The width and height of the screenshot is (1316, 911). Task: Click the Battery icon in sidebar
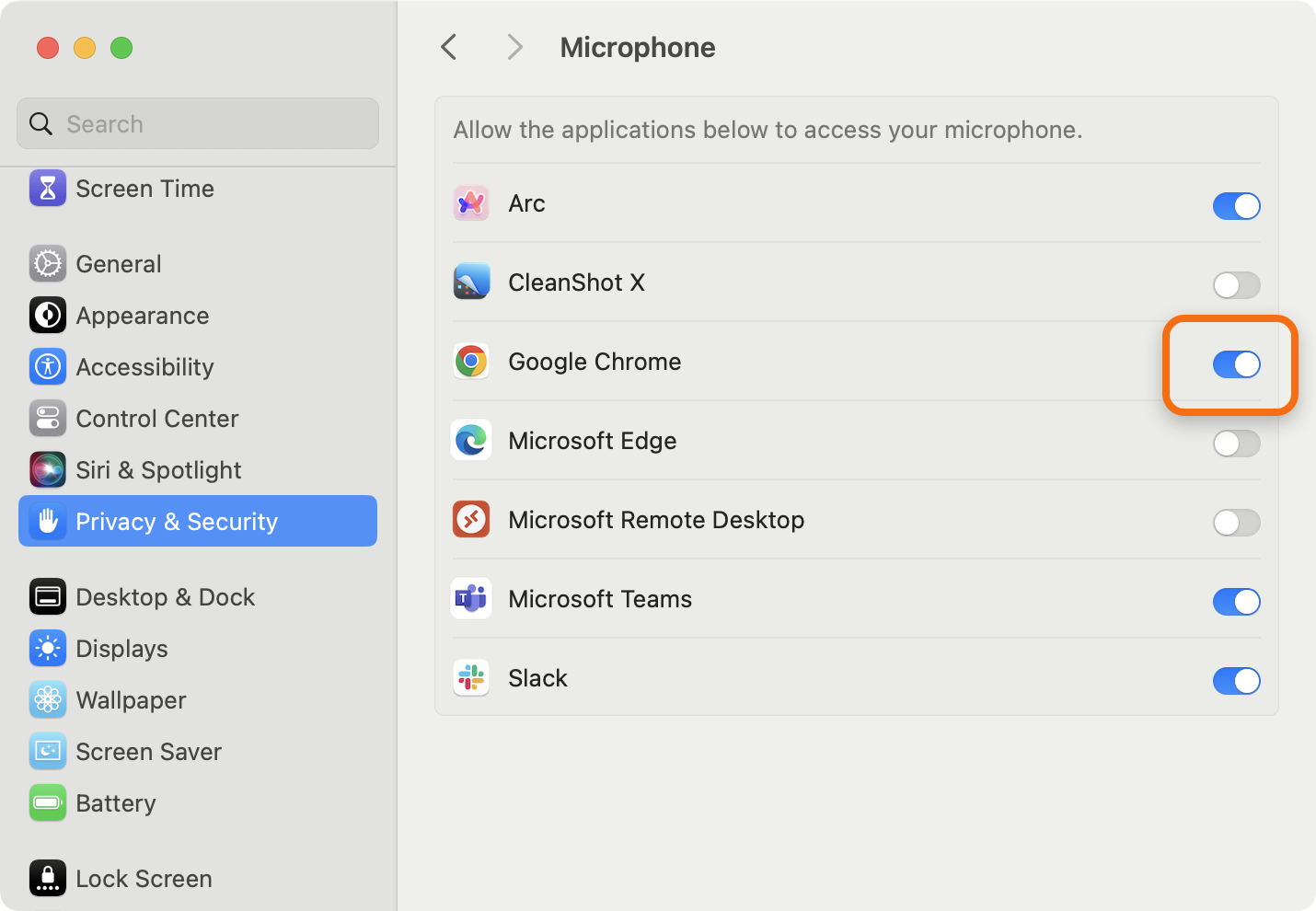(x=48, y=802)
